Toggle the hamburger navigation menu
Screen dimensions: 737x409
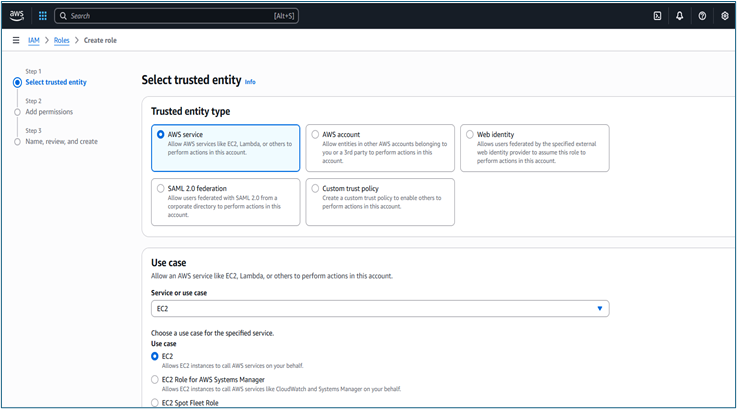pyautogui.click(x=16, y=40)
